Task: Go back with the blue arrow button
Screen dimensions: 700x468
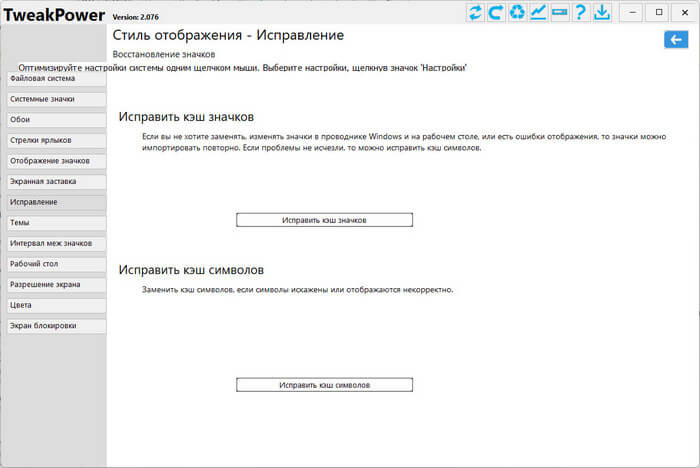Action: tap(676, 40)
